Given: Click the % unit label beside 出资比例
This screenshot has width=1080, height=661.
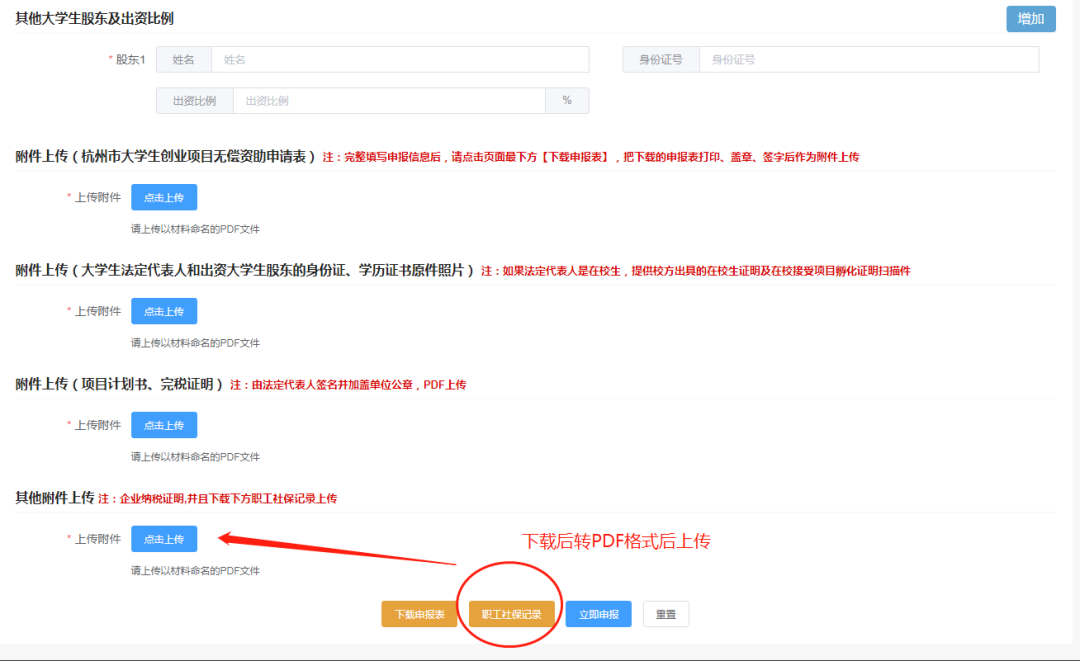Looking at the screenshot, I should [568, 100].
